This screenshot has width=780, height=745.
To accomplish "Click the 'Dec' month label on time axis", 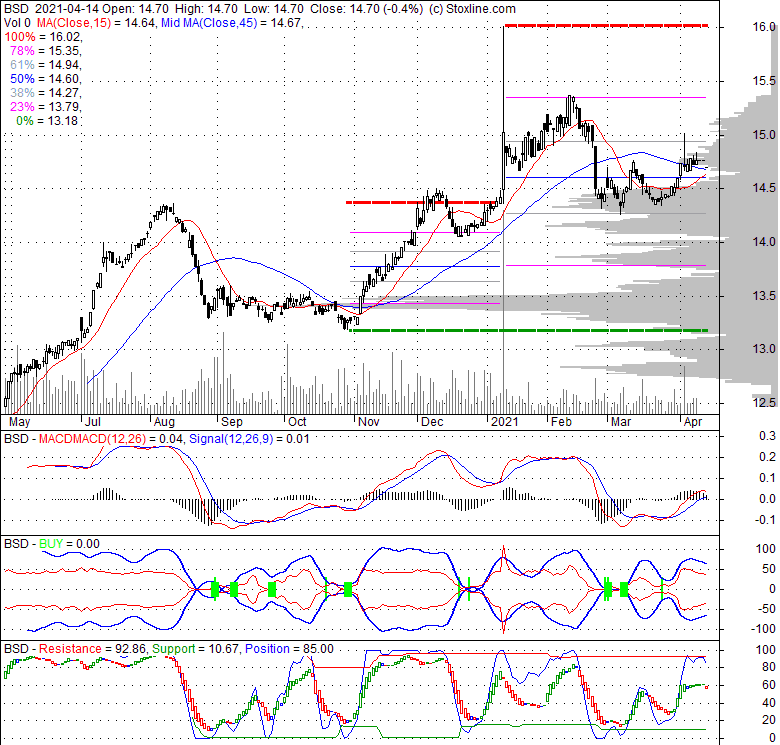I will coord(432,422).
